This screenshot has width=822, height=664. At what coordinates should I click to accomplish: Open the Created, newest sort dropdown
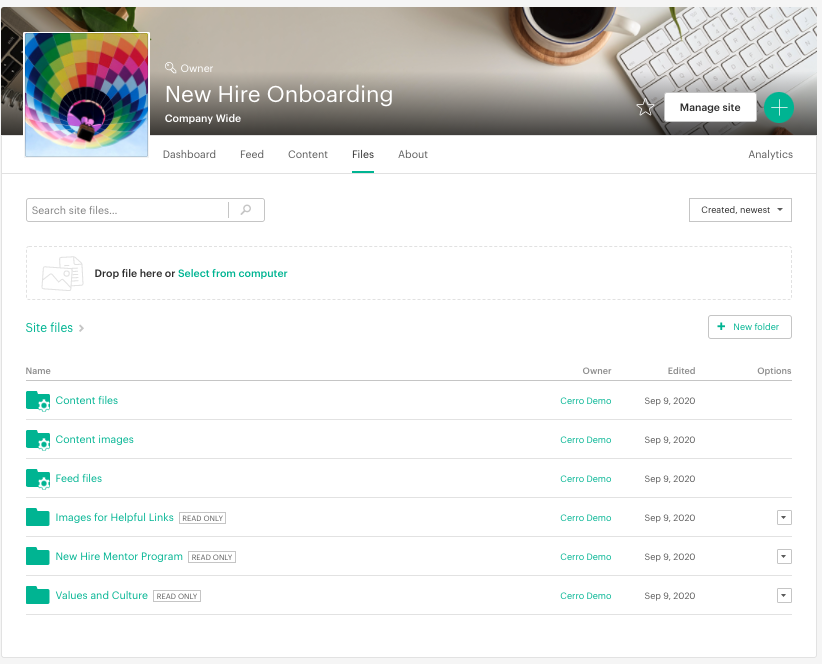pyautogui.click(x=740, y=210)
